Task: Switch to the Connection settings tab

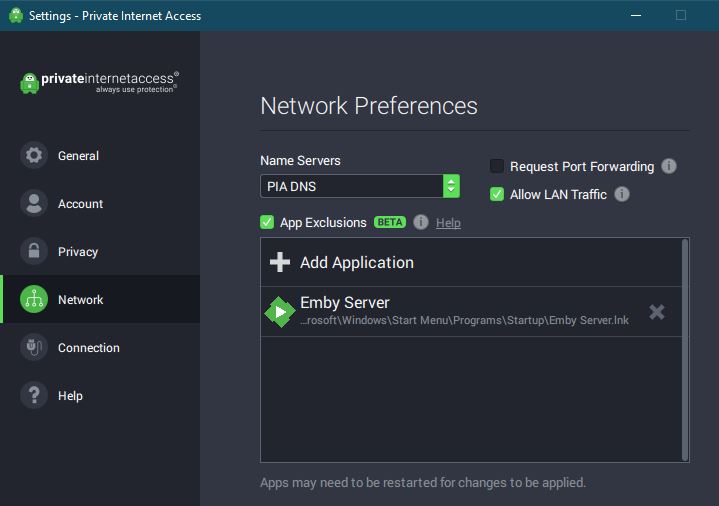Action: click(88, 348)
